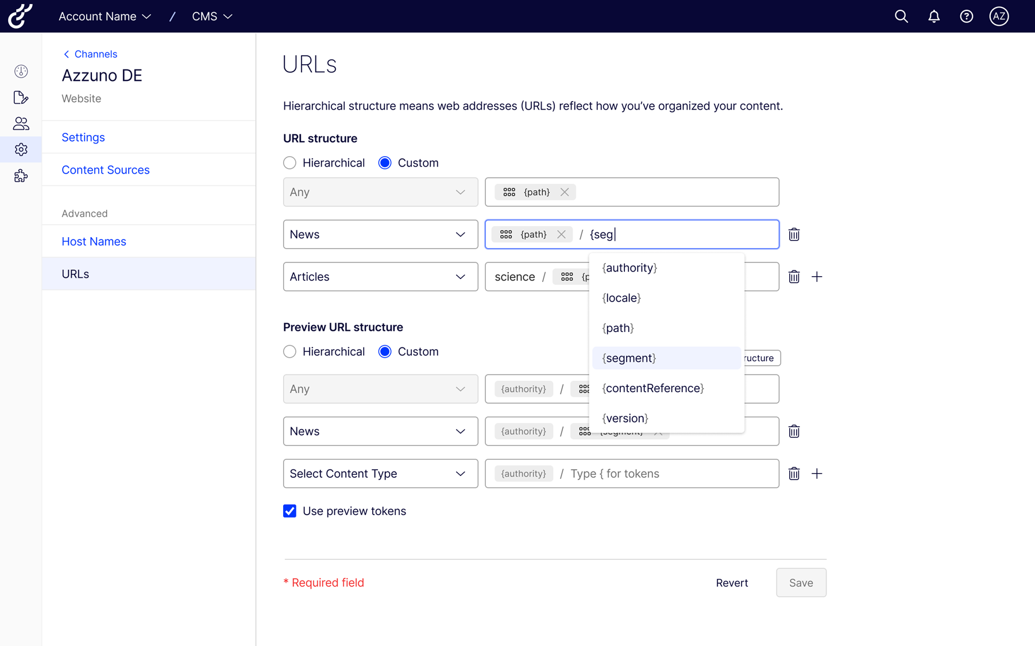Select {segment} from the token list
This screenshot has height=646, width=1035.
pyautogui.click(x=628, y=357)
